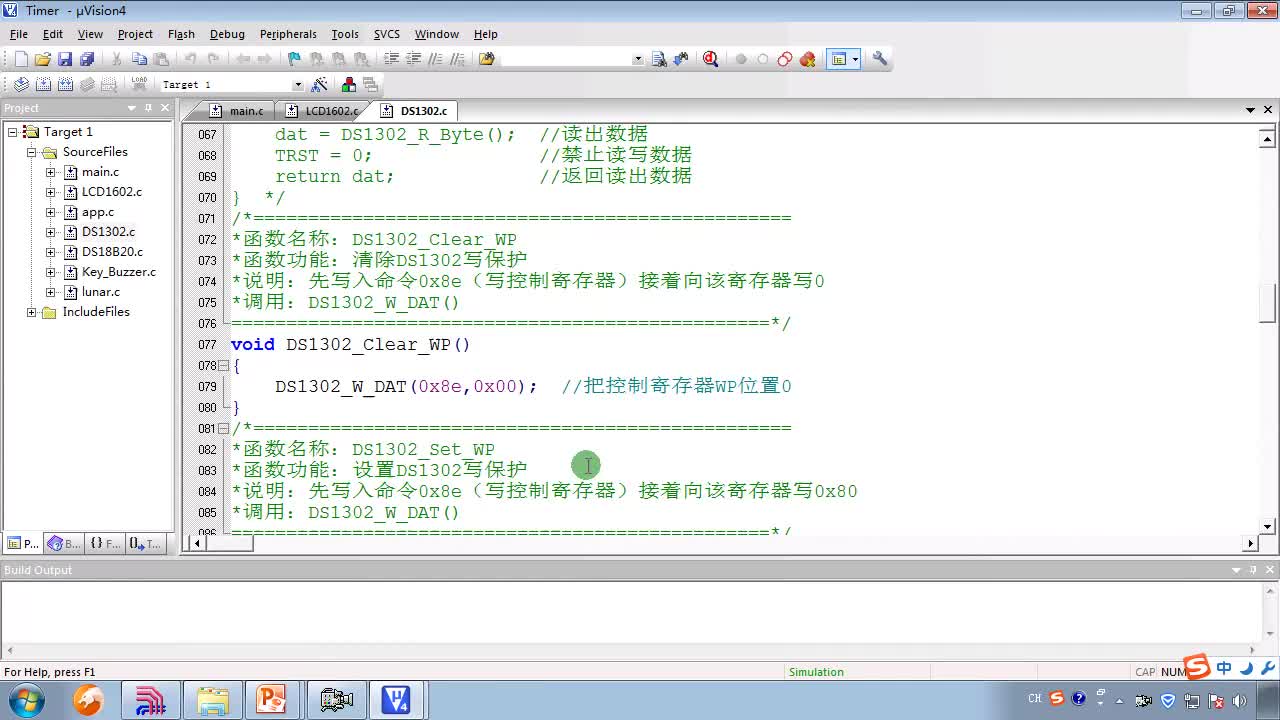
Task: Switch to the main.c editor tab
Action: coord(238,111)
